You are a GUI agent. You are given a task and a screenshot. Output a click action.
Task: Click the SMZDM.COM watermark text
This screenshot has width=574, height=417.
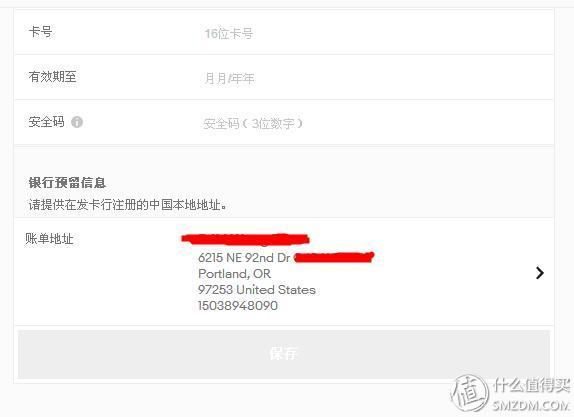(531, 405)
